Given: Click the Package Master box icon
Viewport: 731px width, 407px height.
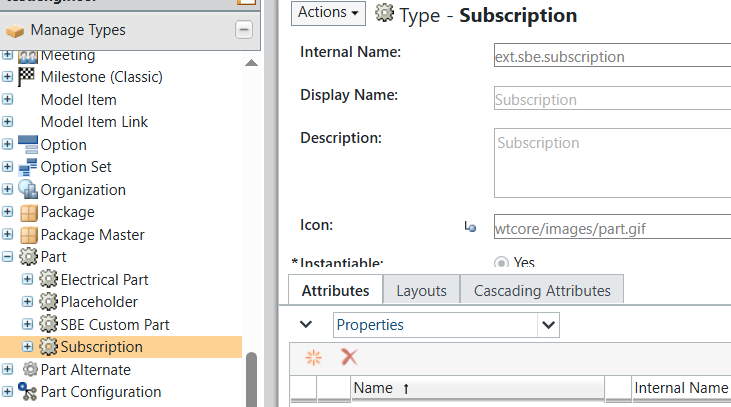Looking at the screenshot, I should point(28,235).
